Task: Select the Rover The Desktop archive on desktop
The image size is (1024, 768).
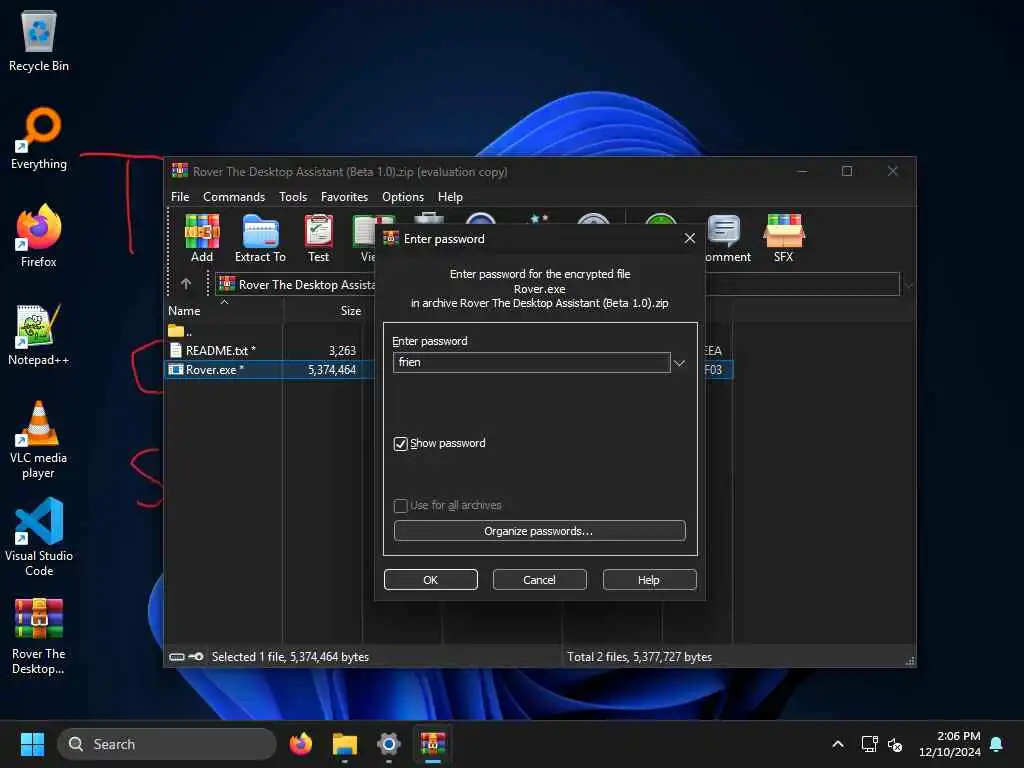Action: pyautogui.click(x=39, y=635)
